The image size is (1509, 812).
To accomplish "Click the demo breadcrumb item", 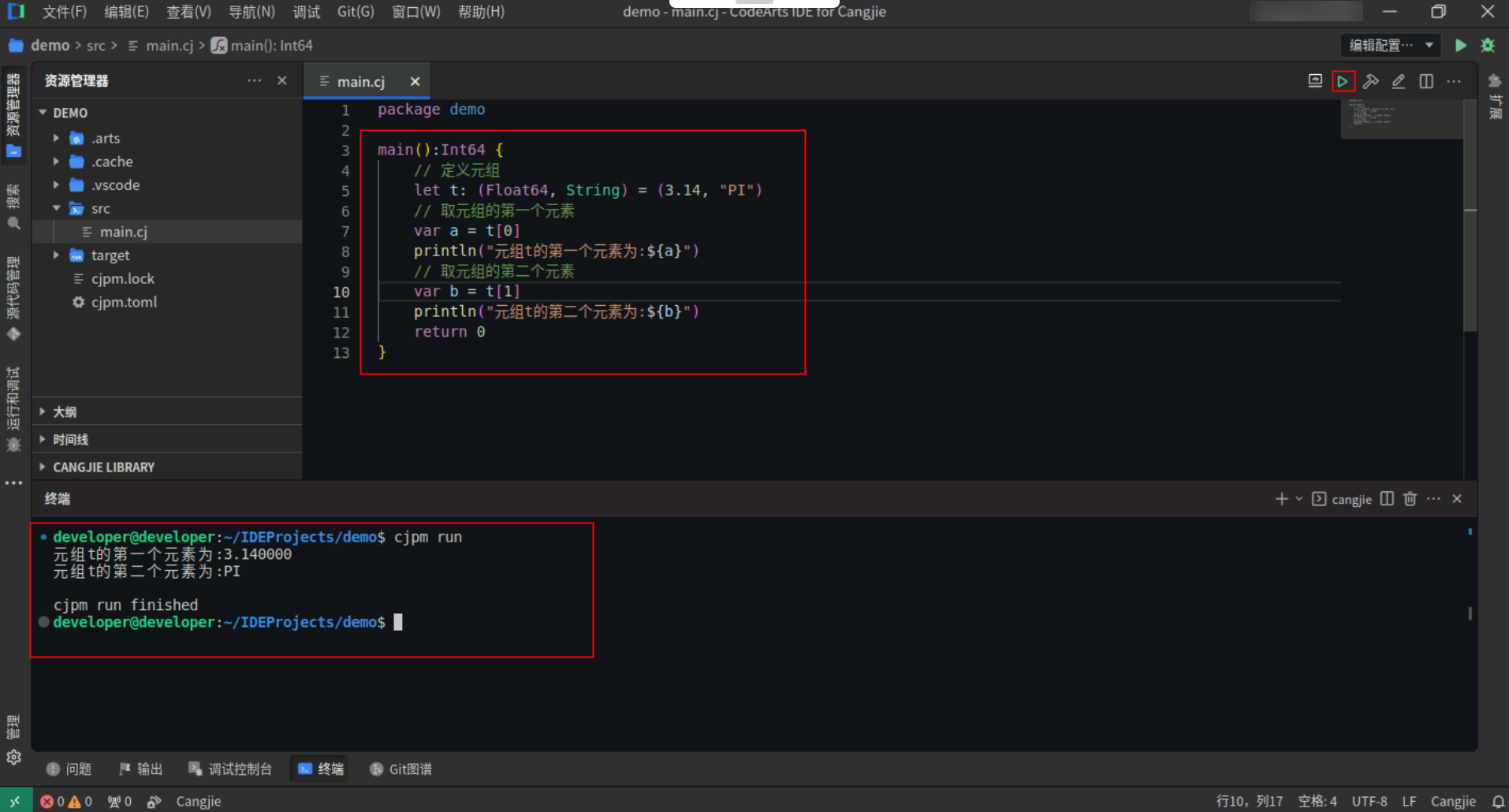I will coord(50,46).
